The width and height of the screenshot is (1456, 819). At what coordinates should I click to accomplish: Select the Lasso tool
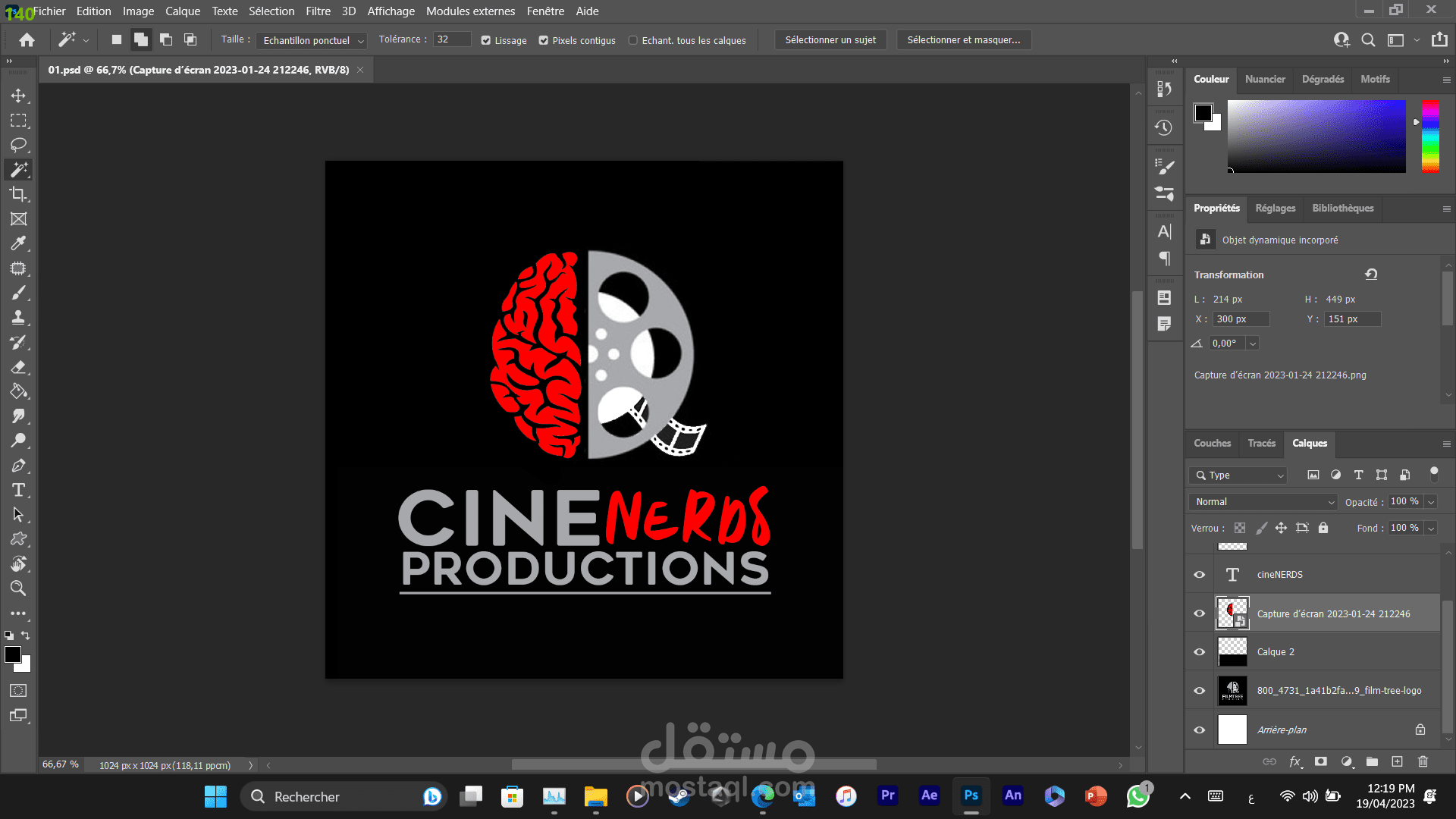[18, 145]
